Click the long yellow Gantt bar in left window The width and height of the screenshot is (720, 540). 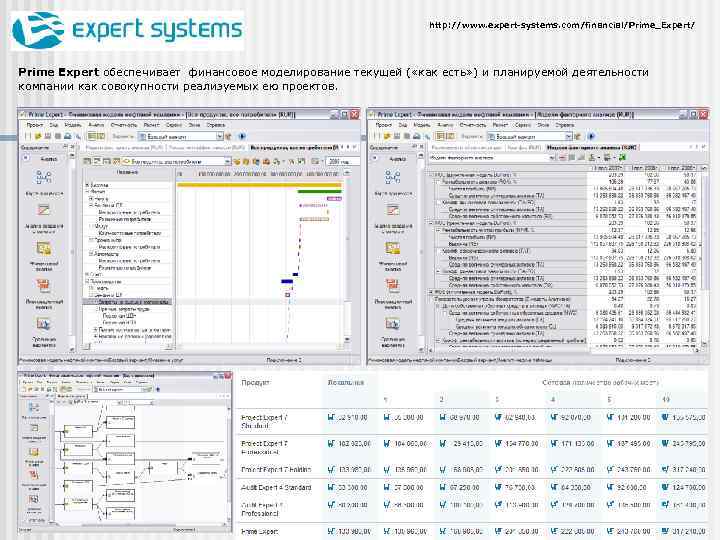pyautogui.click(x=259, y=185)
